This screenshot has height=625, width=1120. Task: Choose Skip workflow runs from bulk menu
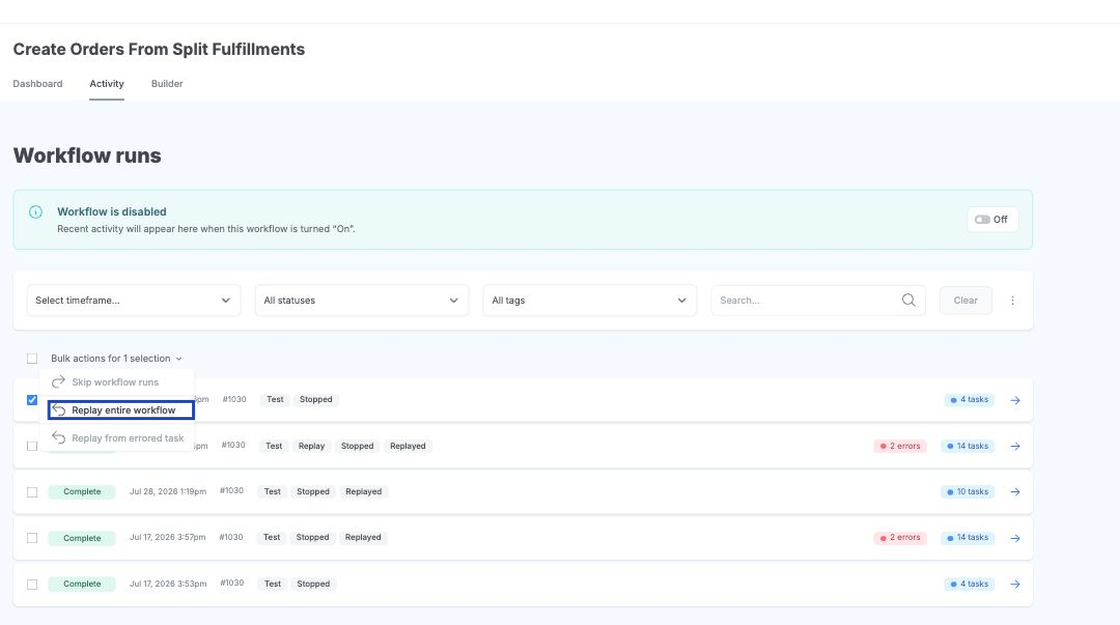coord(117,382)
